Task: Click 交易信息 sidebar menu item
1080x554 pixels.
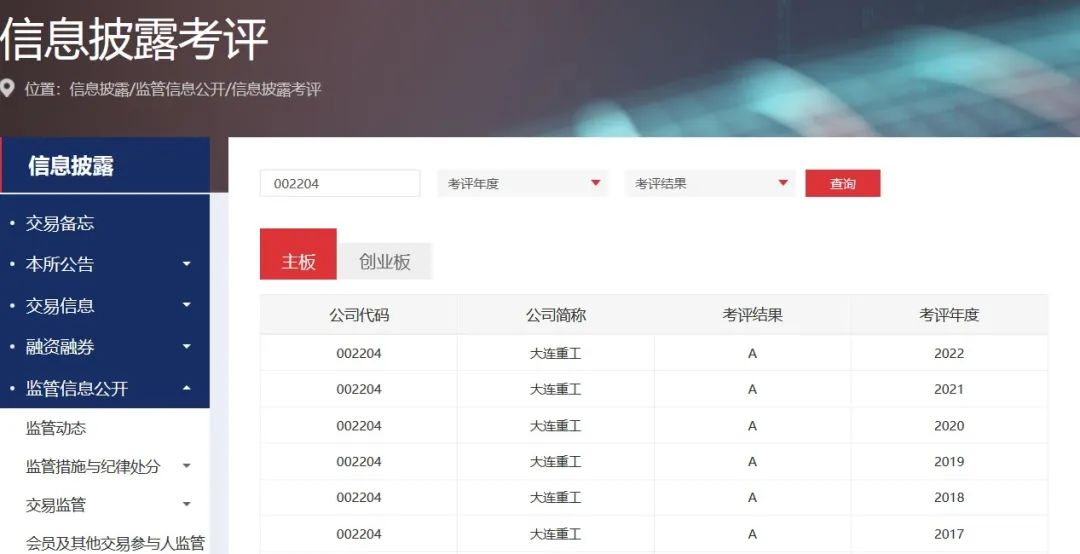Action: tap(60, 305)
